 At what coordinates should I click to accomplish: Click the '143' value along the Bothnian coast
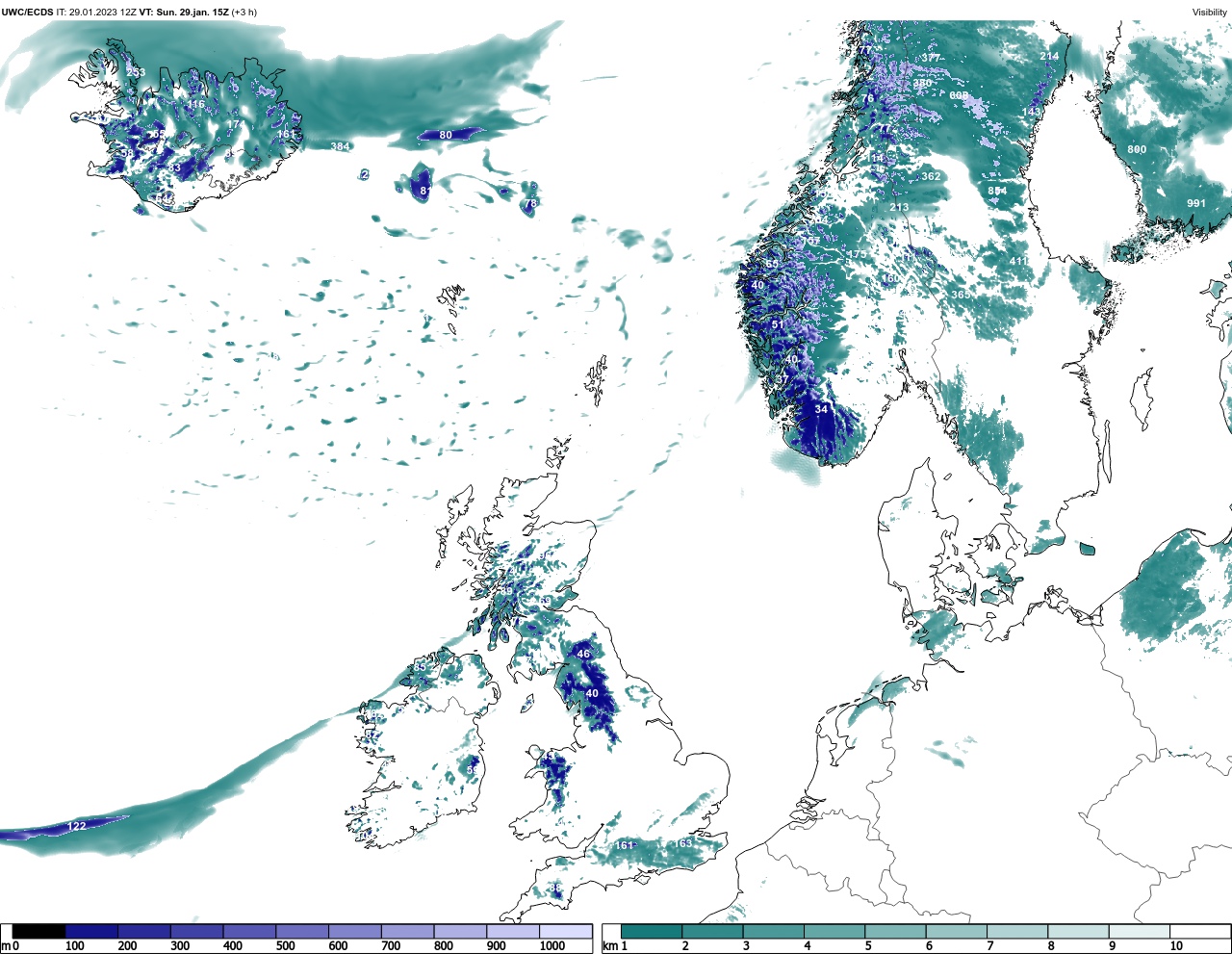1032,112
